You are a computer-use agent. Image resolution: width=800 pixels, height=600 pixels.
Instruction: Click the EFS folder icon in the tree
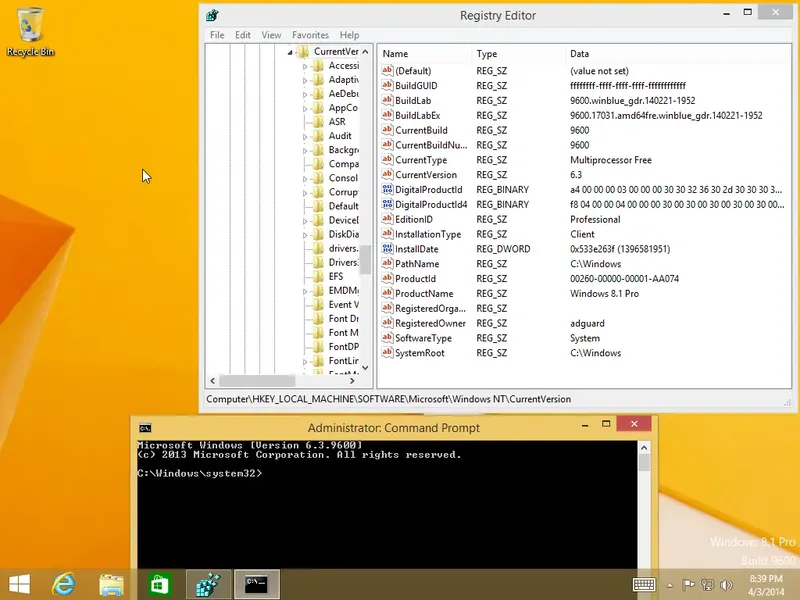(x=318, y=276)
